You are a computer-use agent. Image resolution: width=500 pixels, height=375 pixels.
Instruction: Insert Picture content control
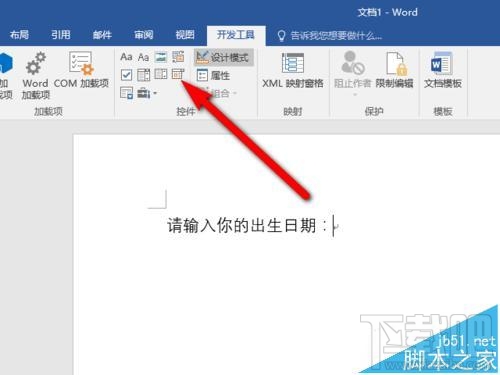[x=161, y=57]
